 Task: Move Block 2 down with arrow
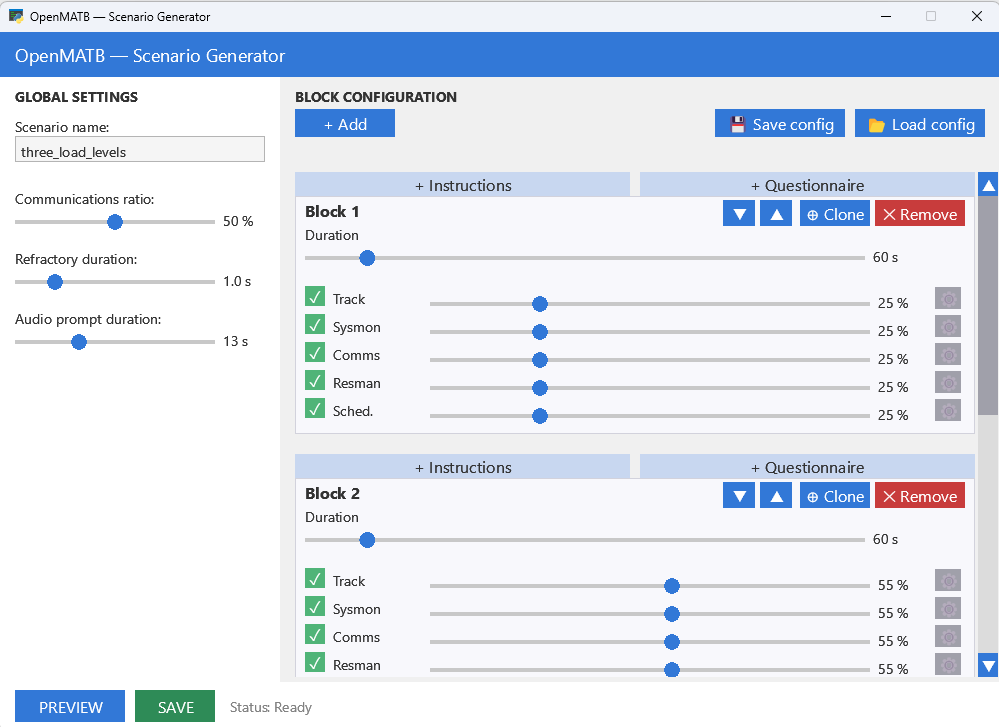[739, 496]
